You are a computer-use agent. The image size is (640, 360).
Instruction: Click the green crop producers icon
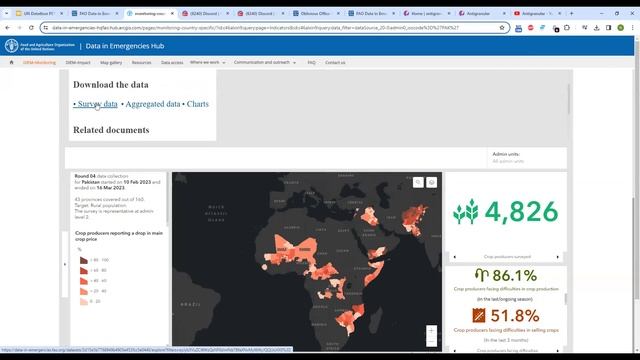[466, 211]
